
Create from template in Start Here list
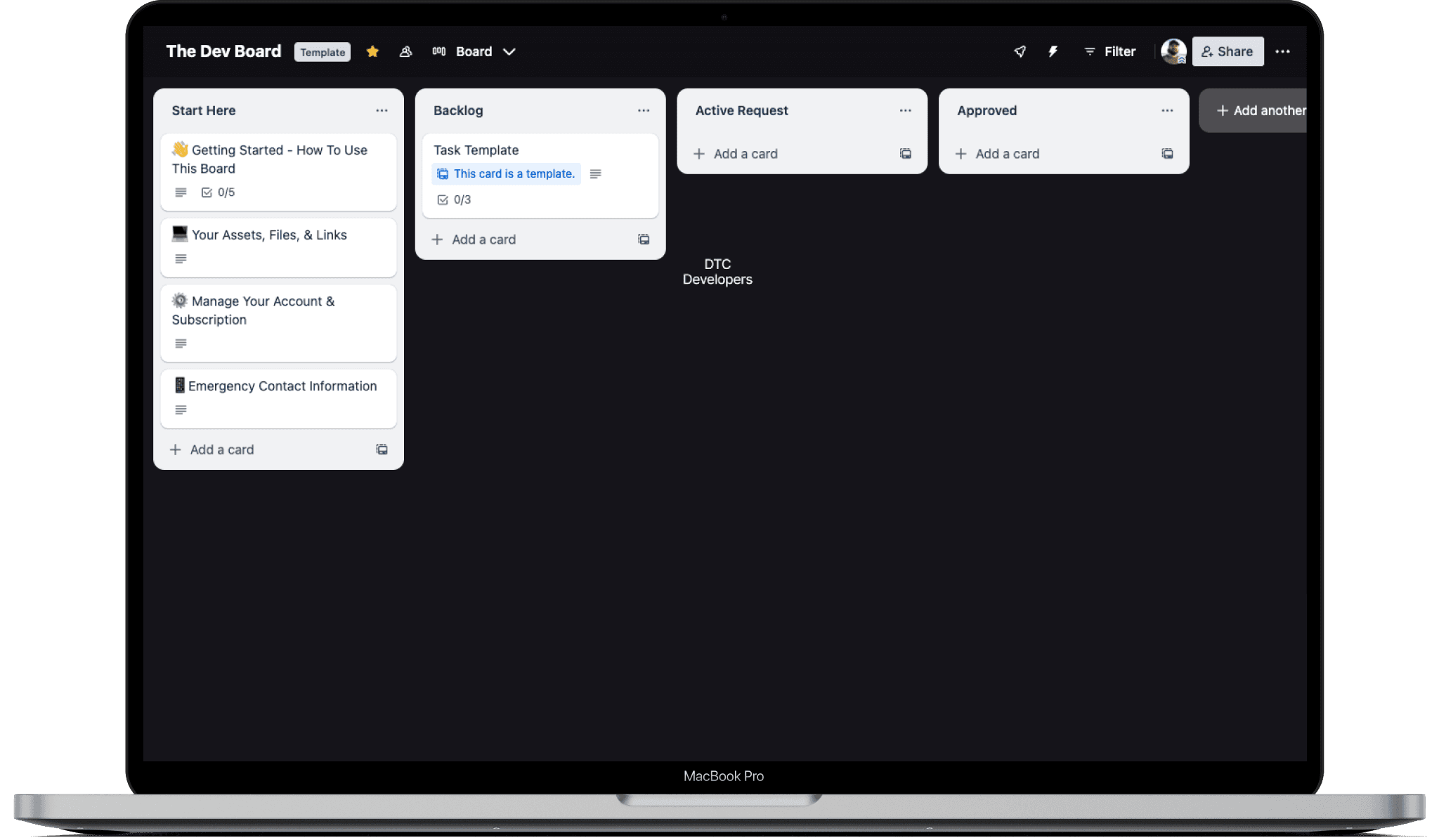[x=382, y=449]
